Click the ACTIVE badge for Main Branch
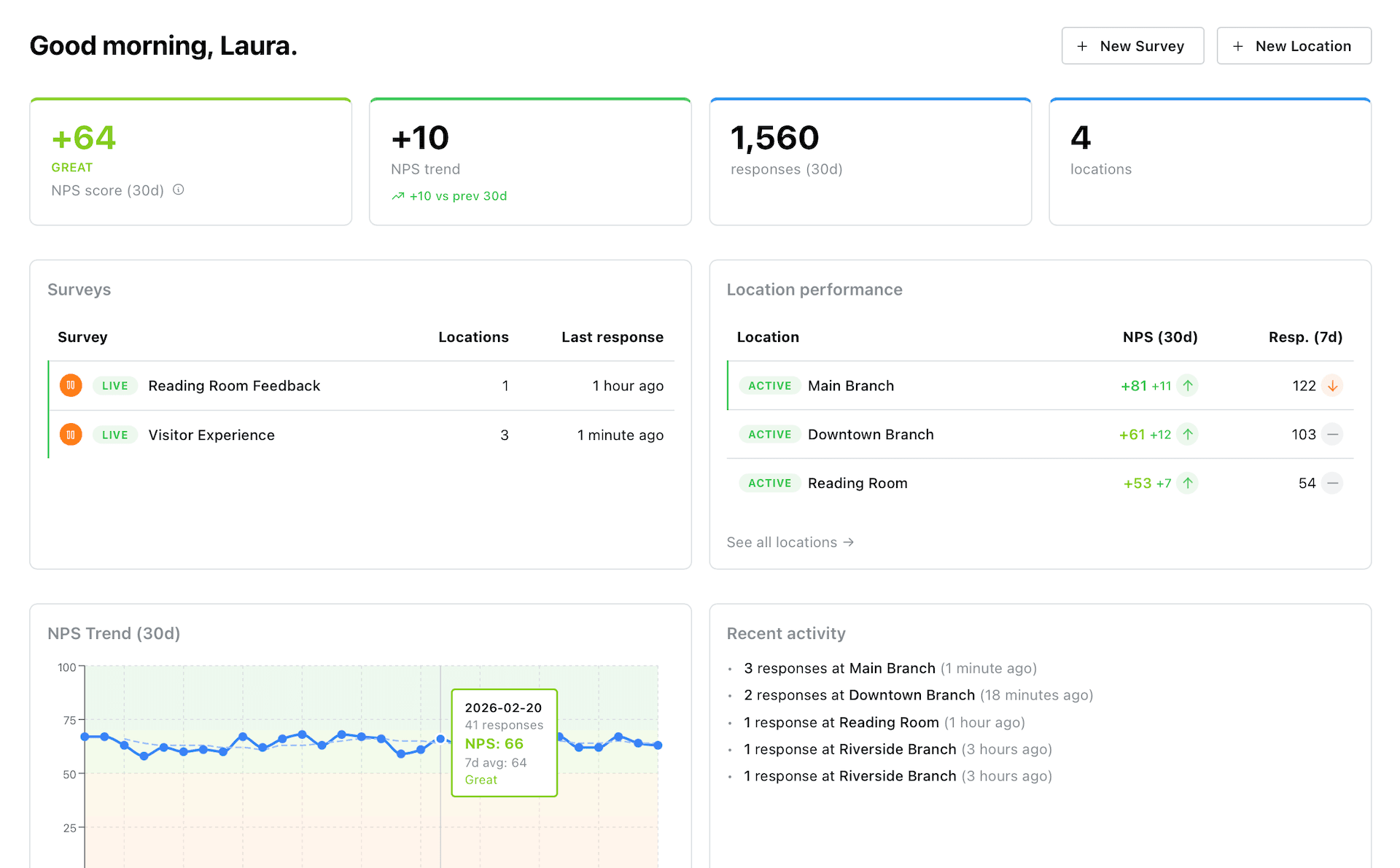 pos(770,386)
